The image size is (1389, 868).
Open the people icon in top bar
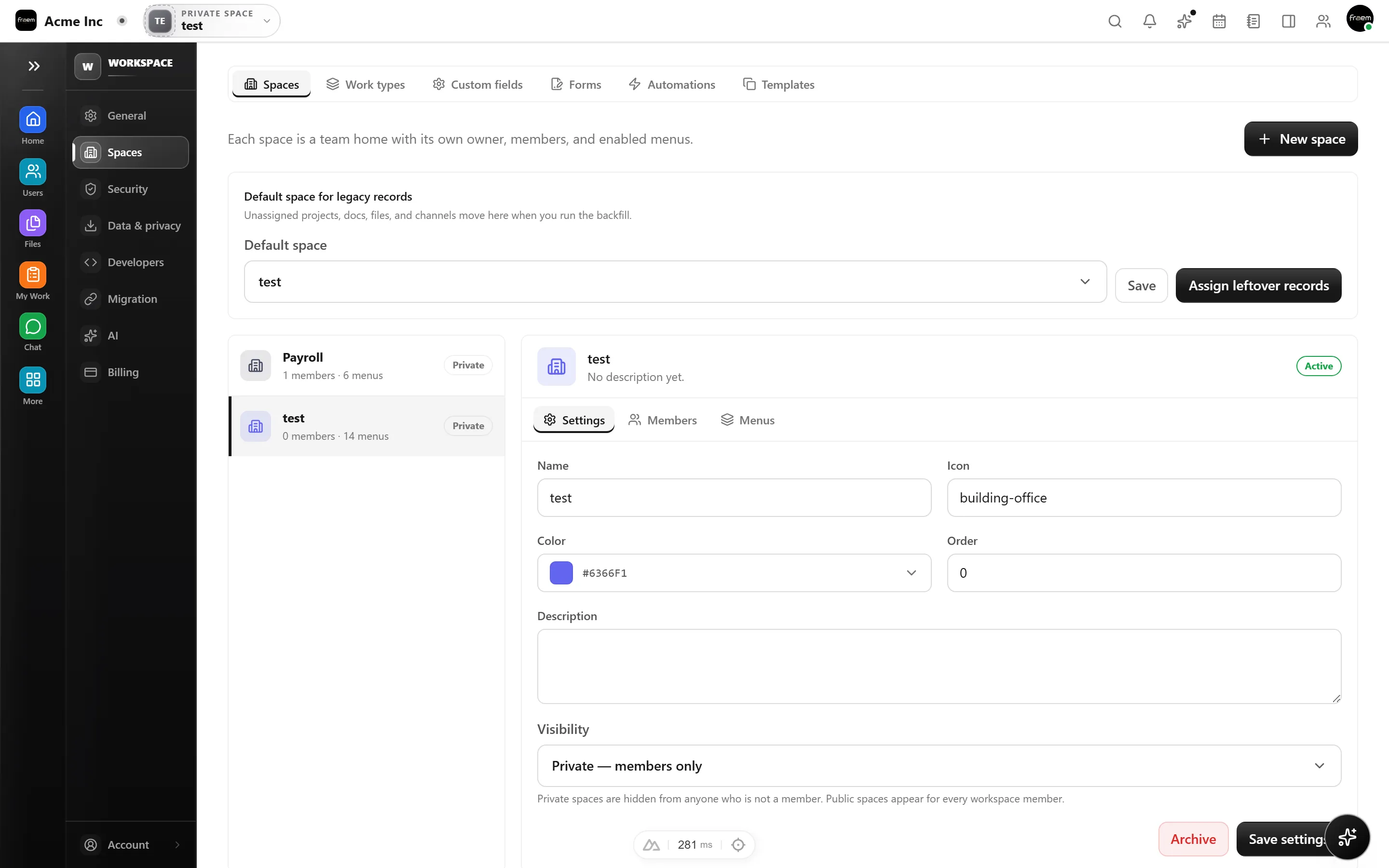pos(1323,21)
